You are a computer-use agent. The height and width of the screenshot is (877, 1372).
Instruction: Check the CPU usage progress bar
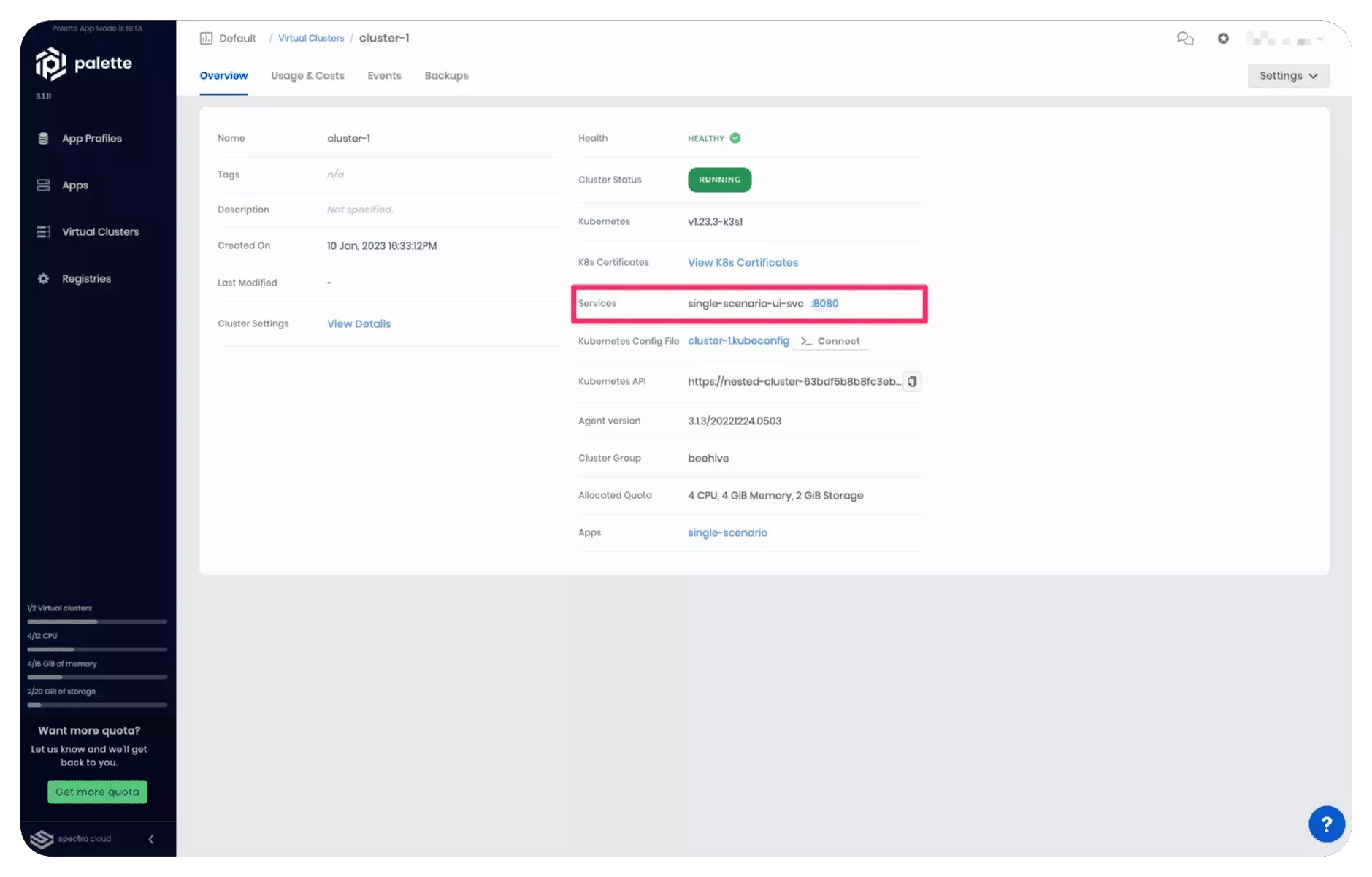click(x=97, y=649)
